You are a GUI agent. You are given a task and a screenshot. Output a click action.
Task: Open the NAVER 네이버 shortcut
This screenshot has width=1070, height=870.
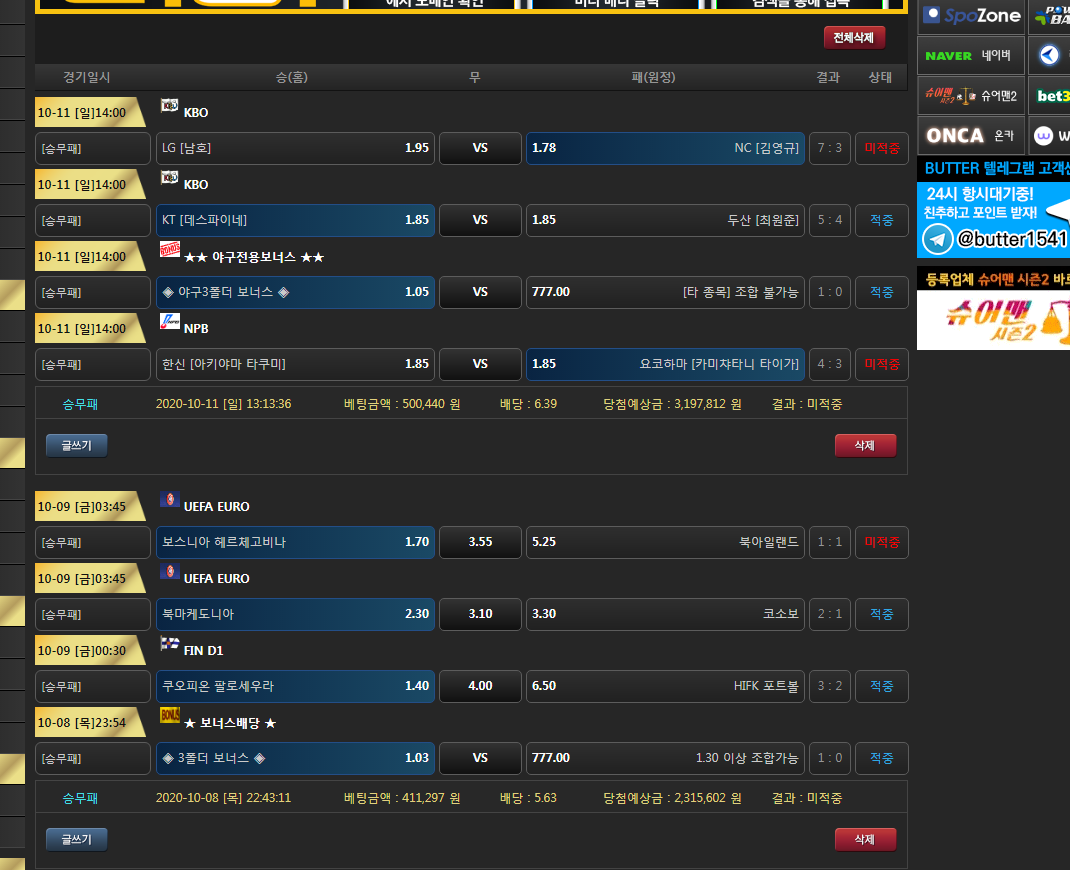[970, 55]
